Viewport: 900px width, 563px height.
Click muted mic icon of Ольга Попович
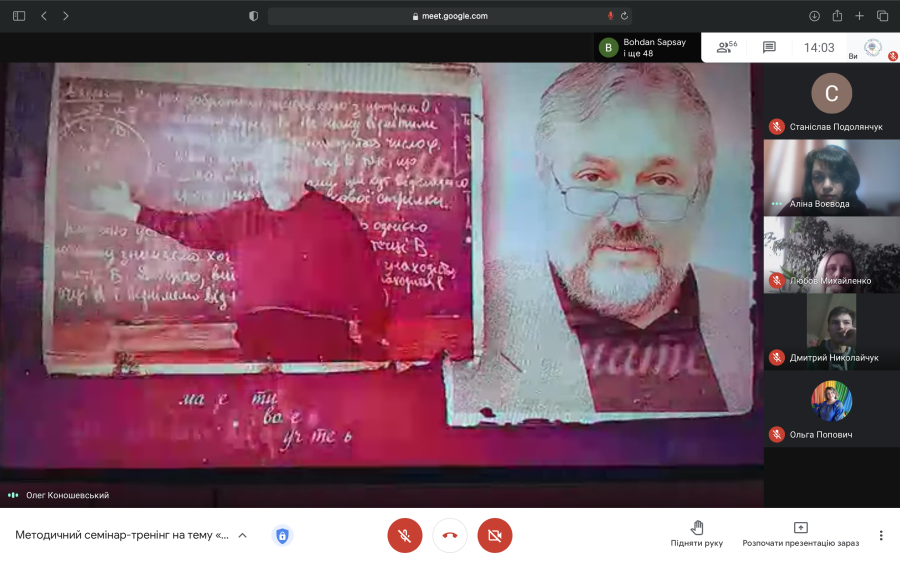click(x=777, y=434)
